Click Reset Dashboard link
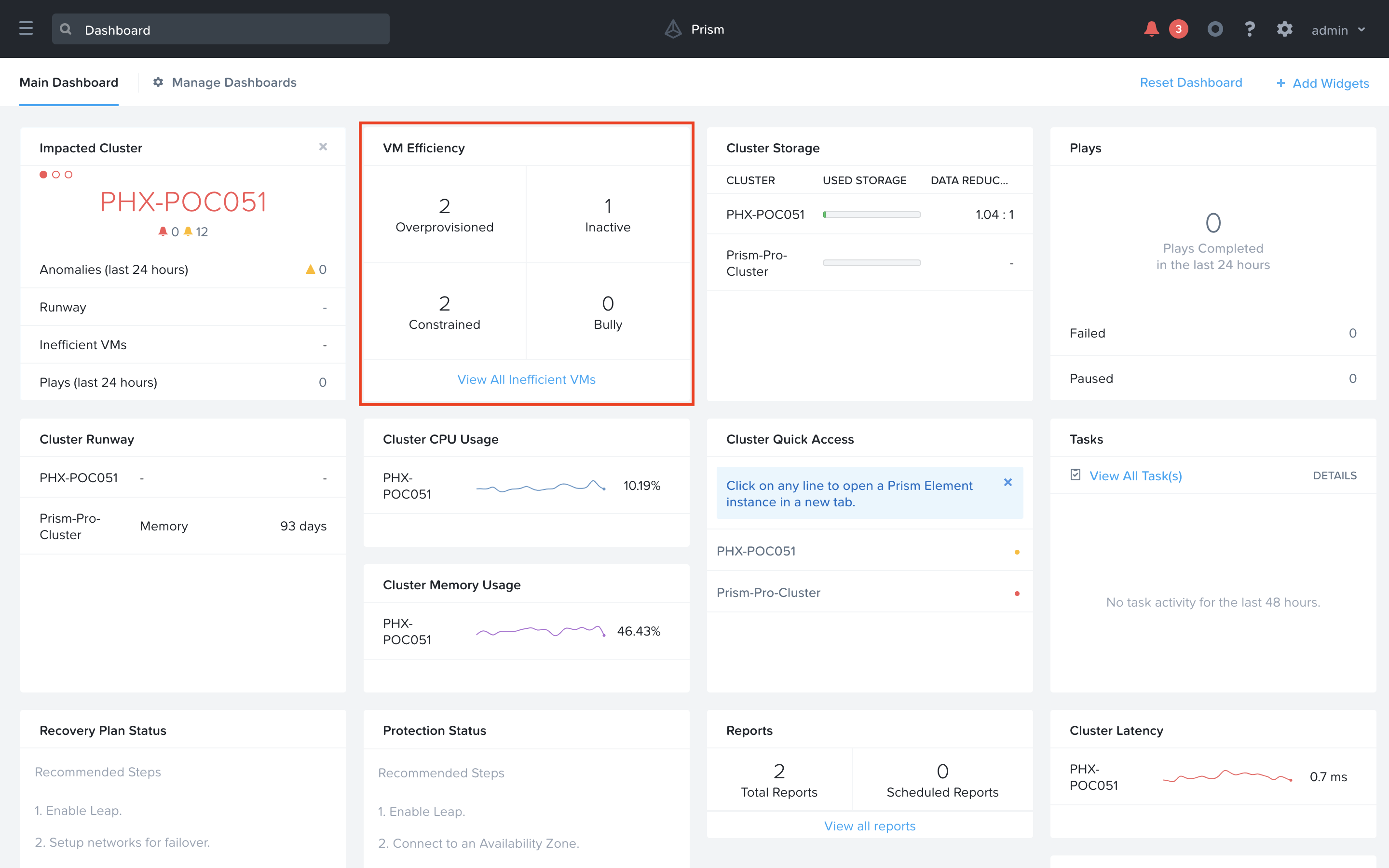The image size is (1389, 868). click(1191, 82)
